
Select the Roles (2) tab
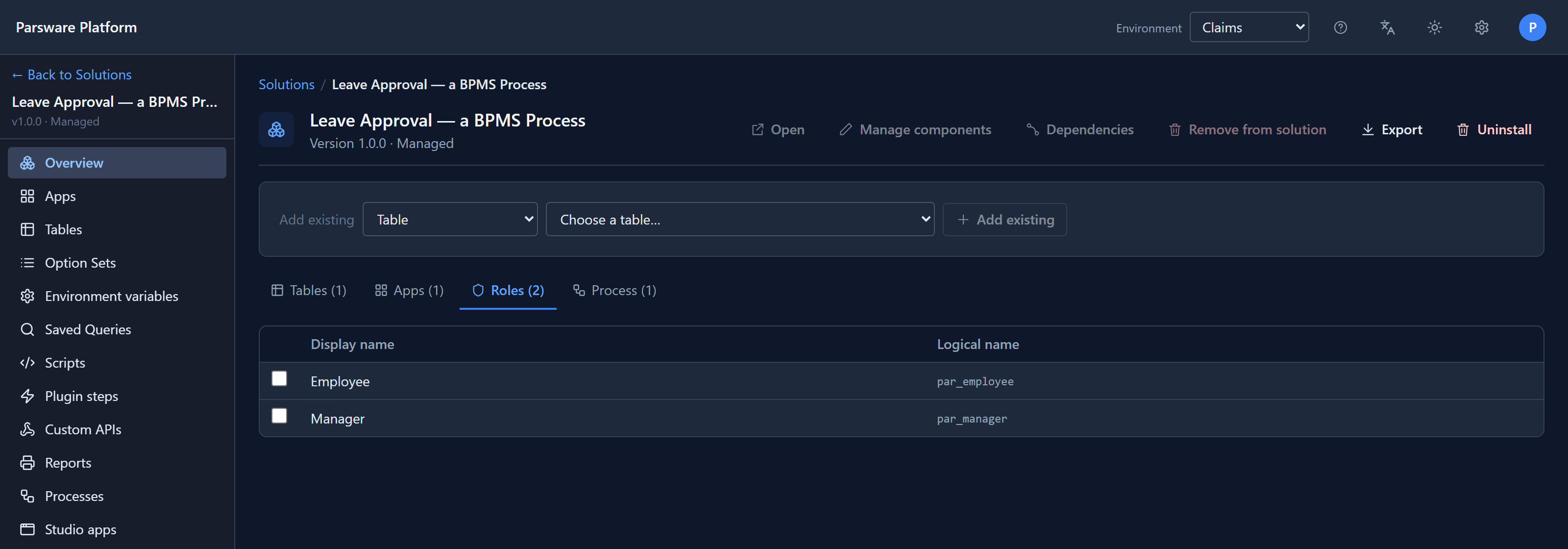coord(508,290)
